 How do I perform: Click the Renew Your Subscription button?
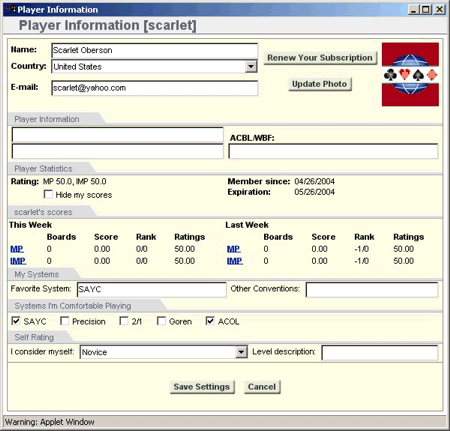(x=320, y=58)
